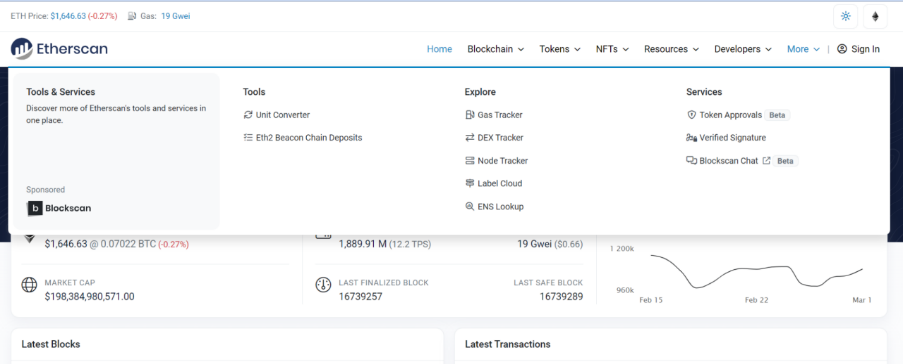Click the Market Cap globe icon
The width and height of the screenshot is (903, 364).
pyautogui.click(x=29, y=285)
